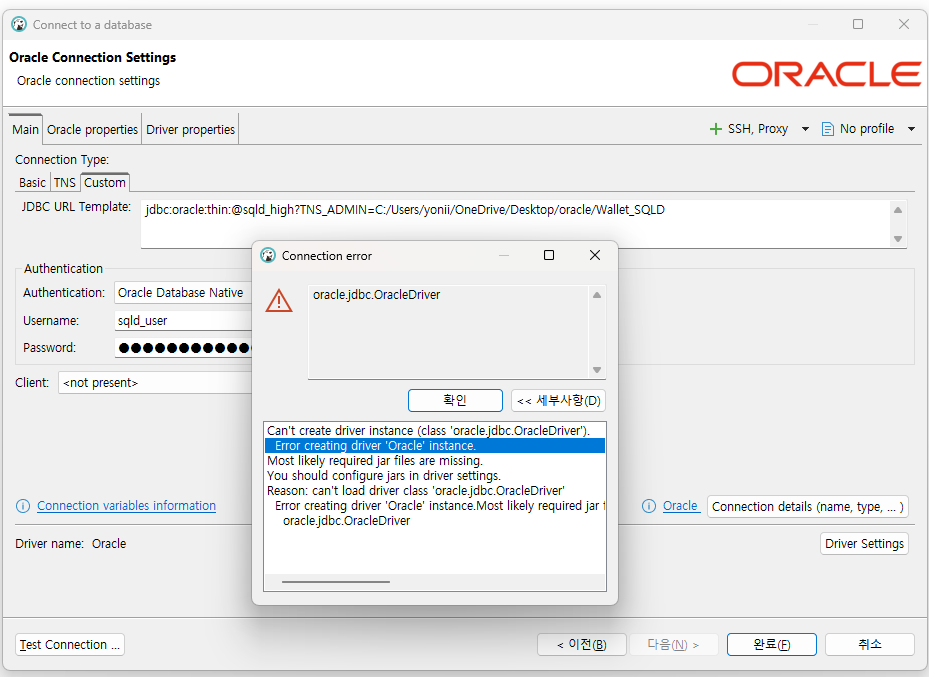Click the Username field sqld_user
The image size is (929, 677).
(184, 320)
